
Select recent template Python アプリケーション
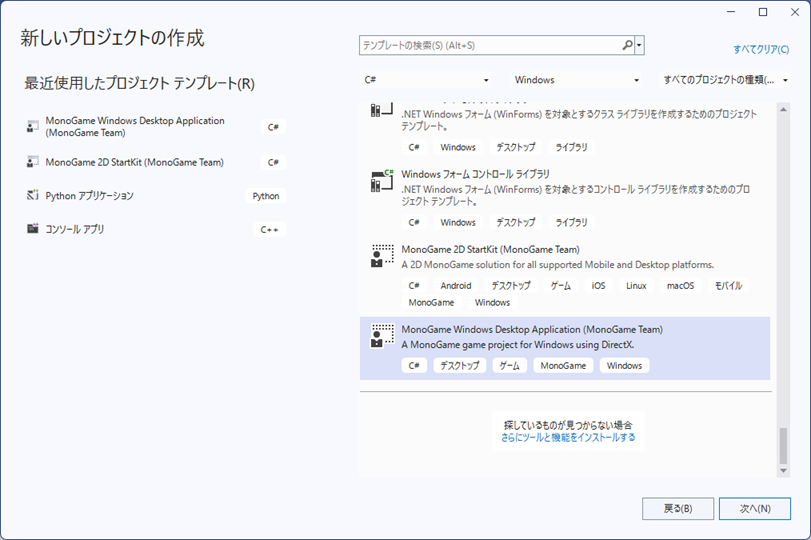(x=156, y=196)
